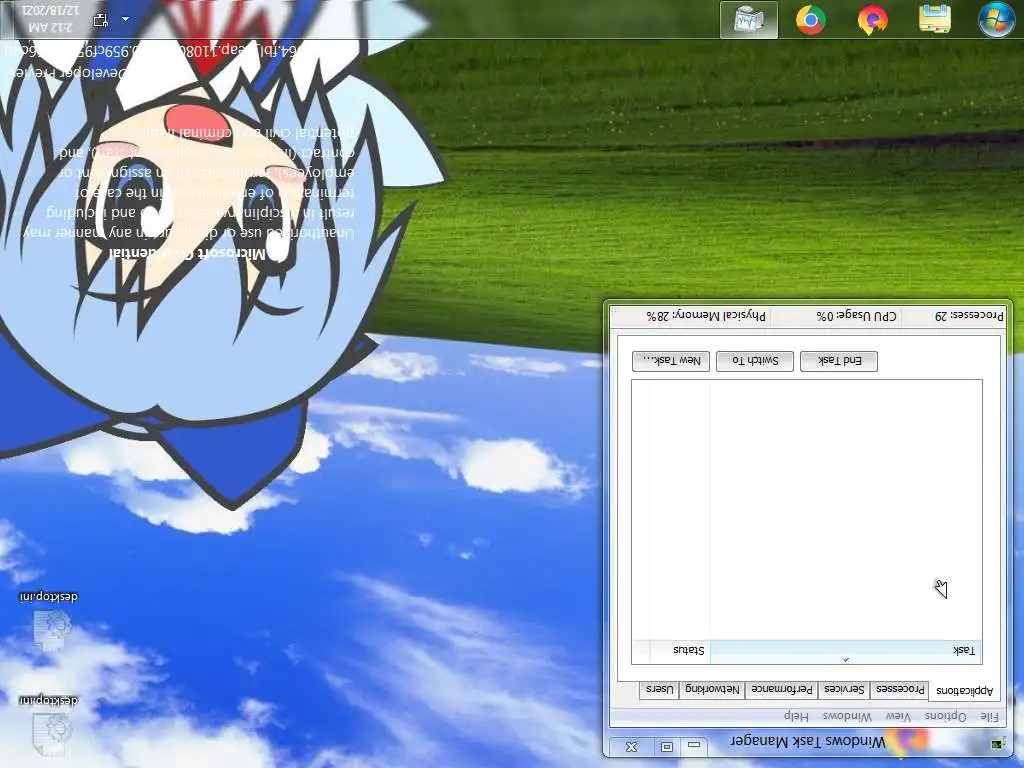Minimize the Windows Task Manager window
Image resolution: width=1024 pixels, height=768 pixels.
point(694,745)
